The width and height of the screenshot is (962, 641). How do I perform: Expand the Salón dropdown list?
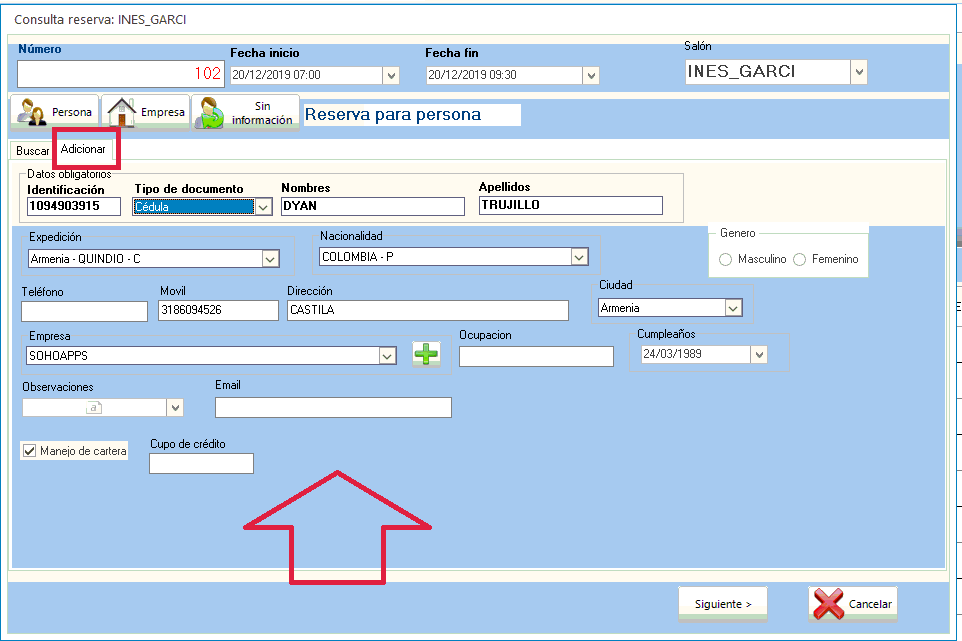tap(858, 72)
